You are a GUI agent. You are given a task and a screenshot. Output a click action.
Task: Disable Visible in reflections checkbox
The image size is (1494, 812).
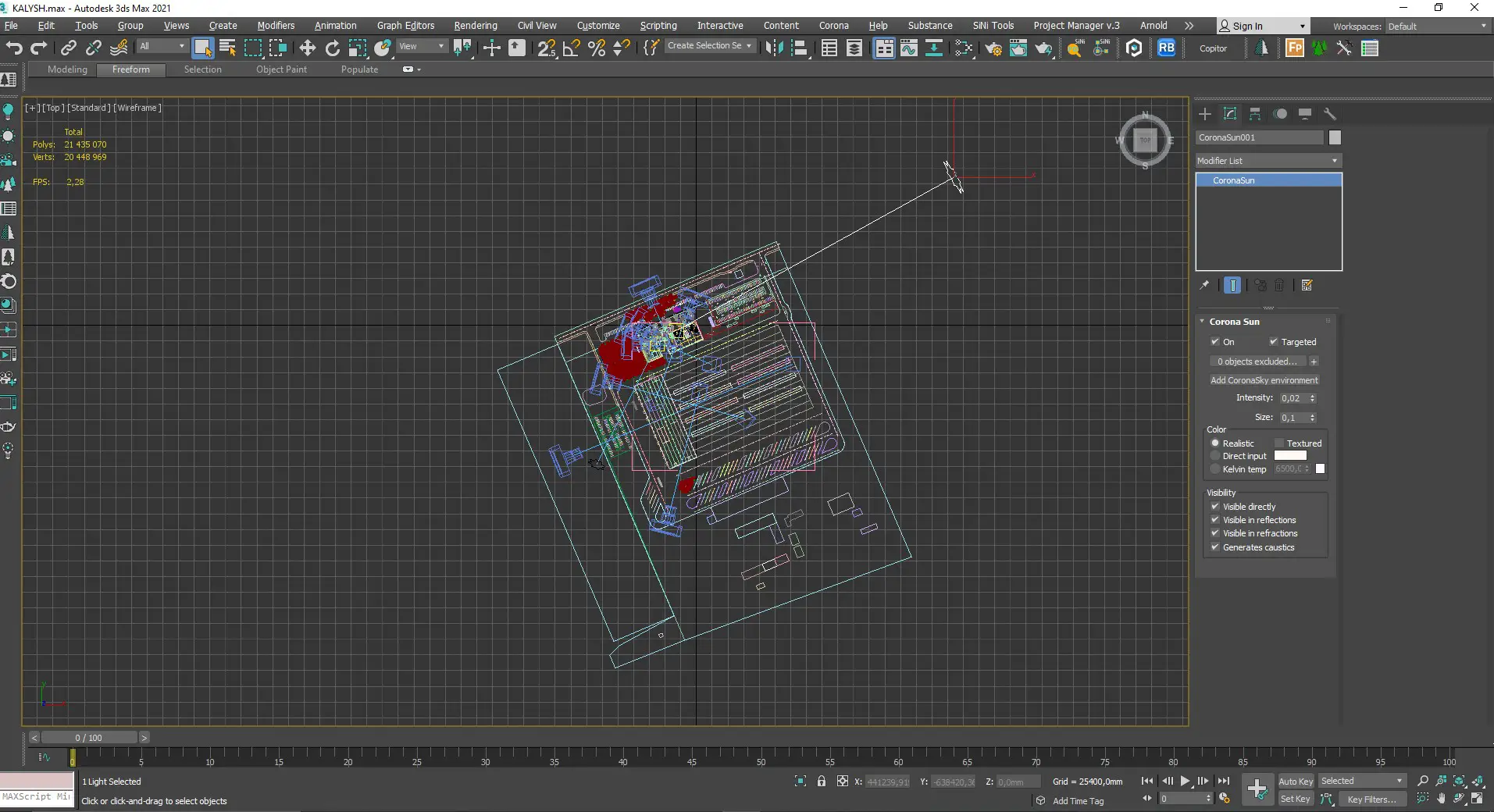(1215, 520)
